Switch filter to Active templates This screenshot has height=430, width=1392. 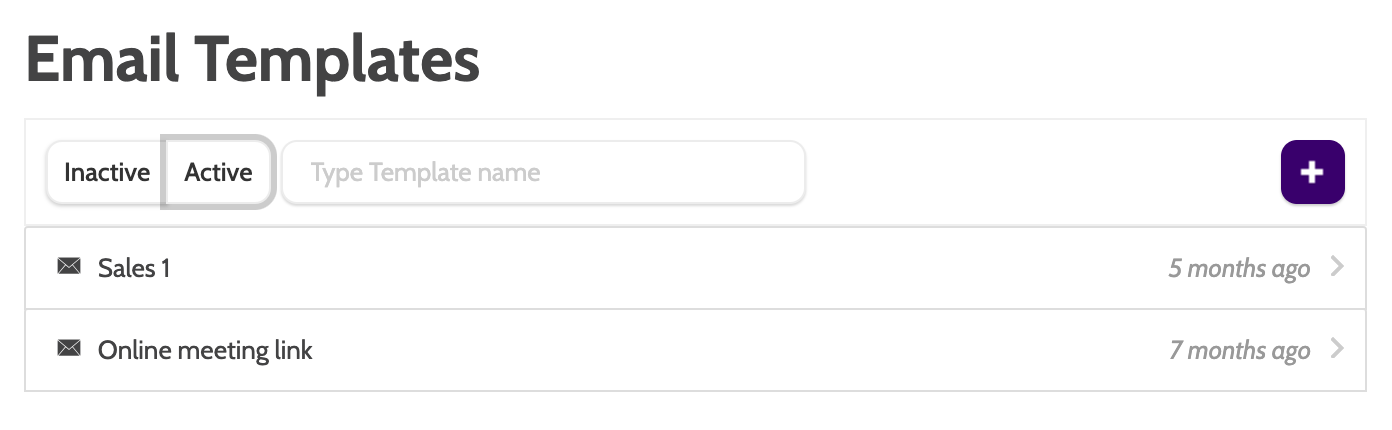pyautogui.click(x=218, y=173)
